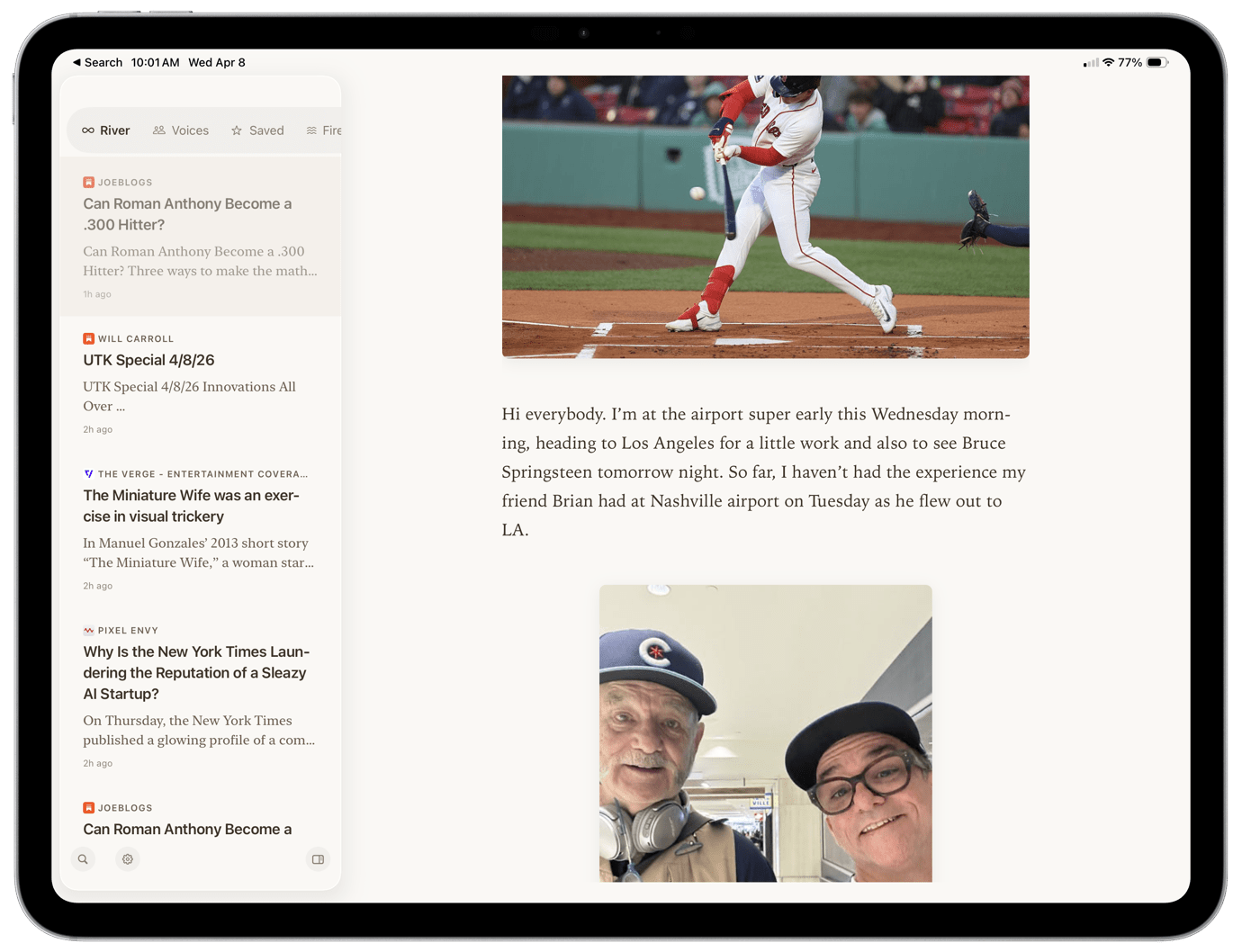Toggle the sidebar panel icon

pos(318,859)
